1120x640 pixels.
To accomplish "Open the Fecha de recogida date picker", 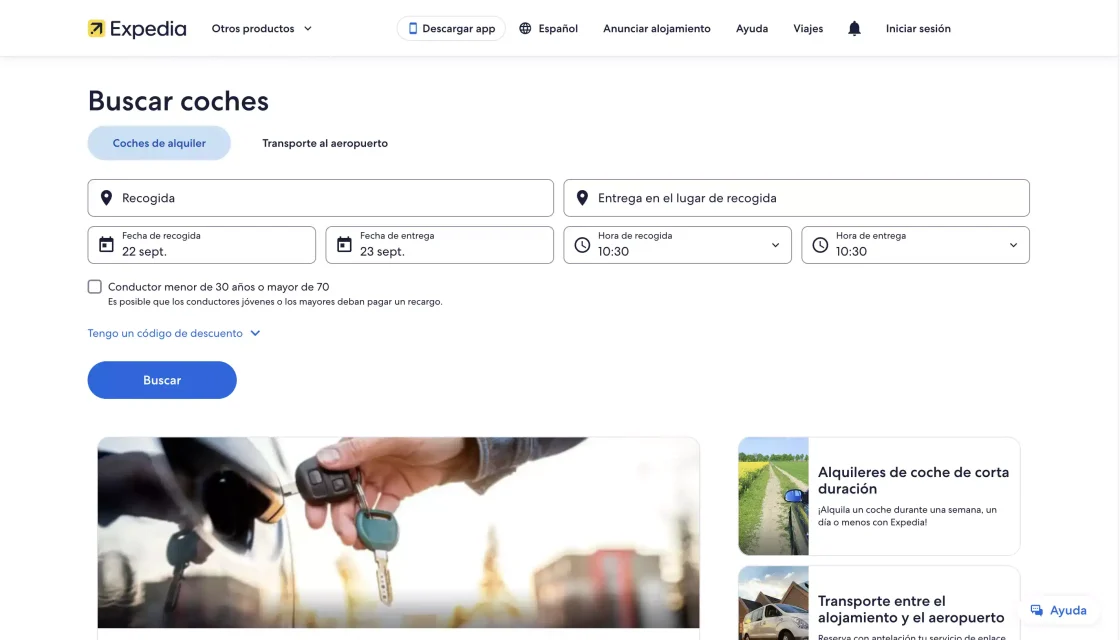I will (201, 245).
